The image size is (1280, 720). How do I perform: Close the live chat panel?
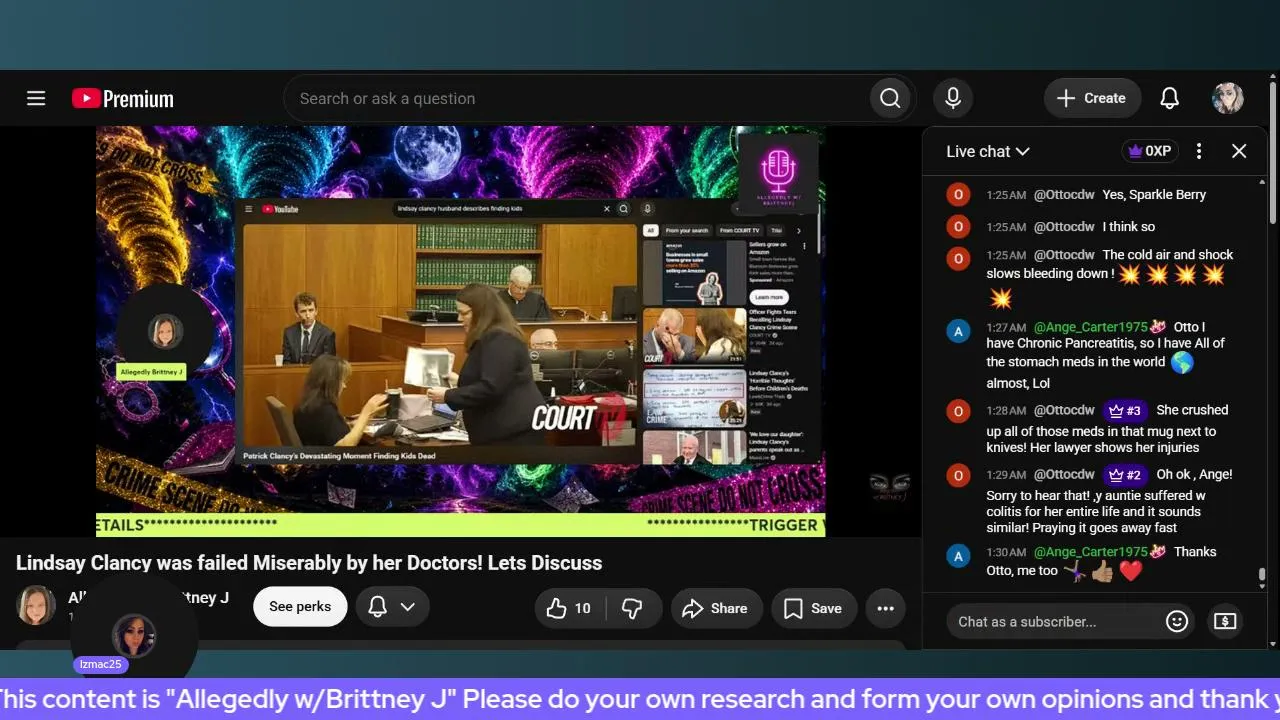coord(1239,151)
